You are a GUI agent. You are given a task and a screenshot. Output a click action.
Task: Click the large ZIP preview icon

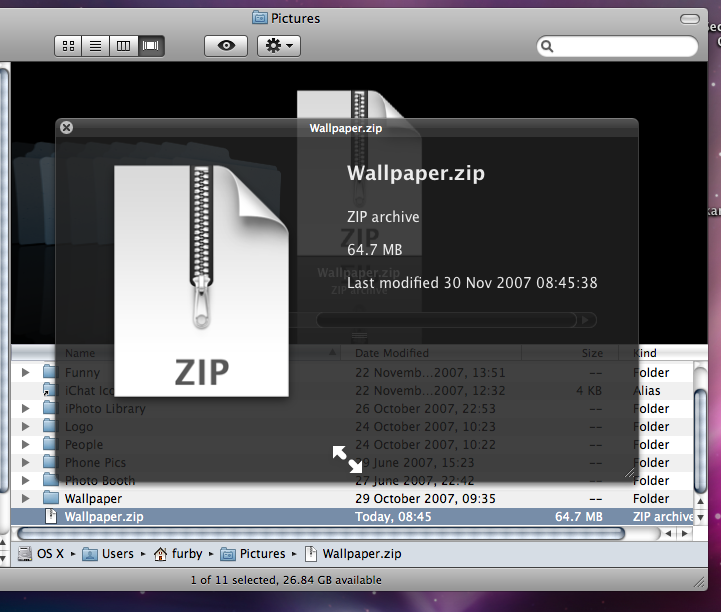coord(201,280)
